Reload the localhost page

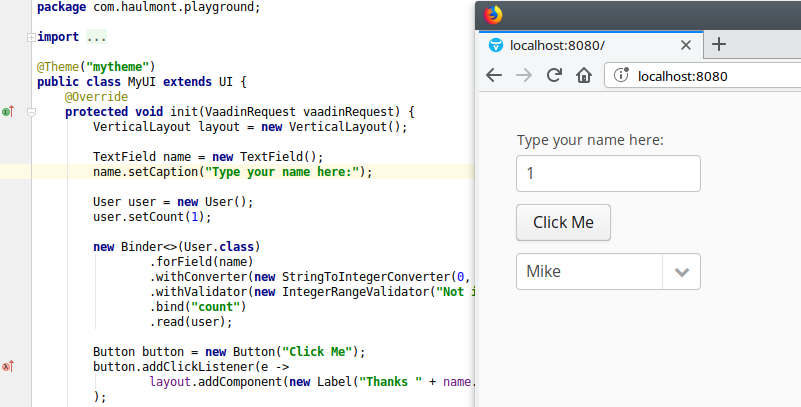coord(554,76)
